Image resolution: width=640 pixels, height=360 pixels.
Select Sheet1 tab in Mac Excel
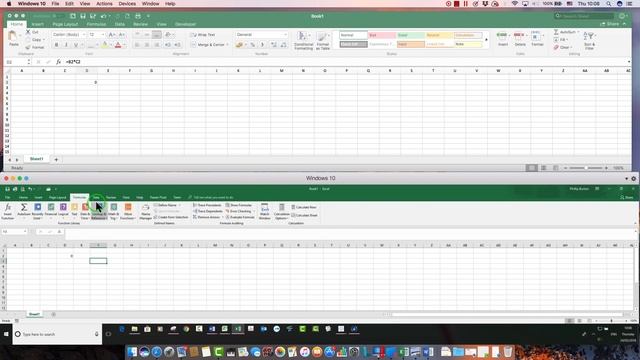coord(36,159)
